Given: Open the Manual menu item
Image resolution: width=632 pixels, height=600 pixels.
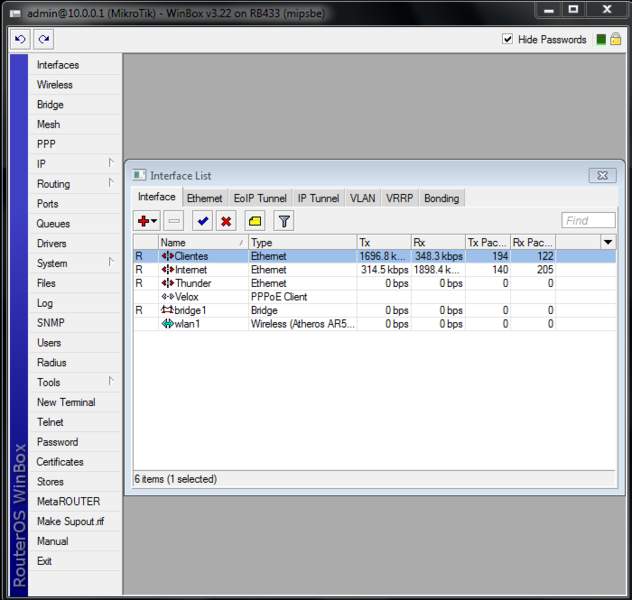Looking at the screenshot, I should pos(75,541).
